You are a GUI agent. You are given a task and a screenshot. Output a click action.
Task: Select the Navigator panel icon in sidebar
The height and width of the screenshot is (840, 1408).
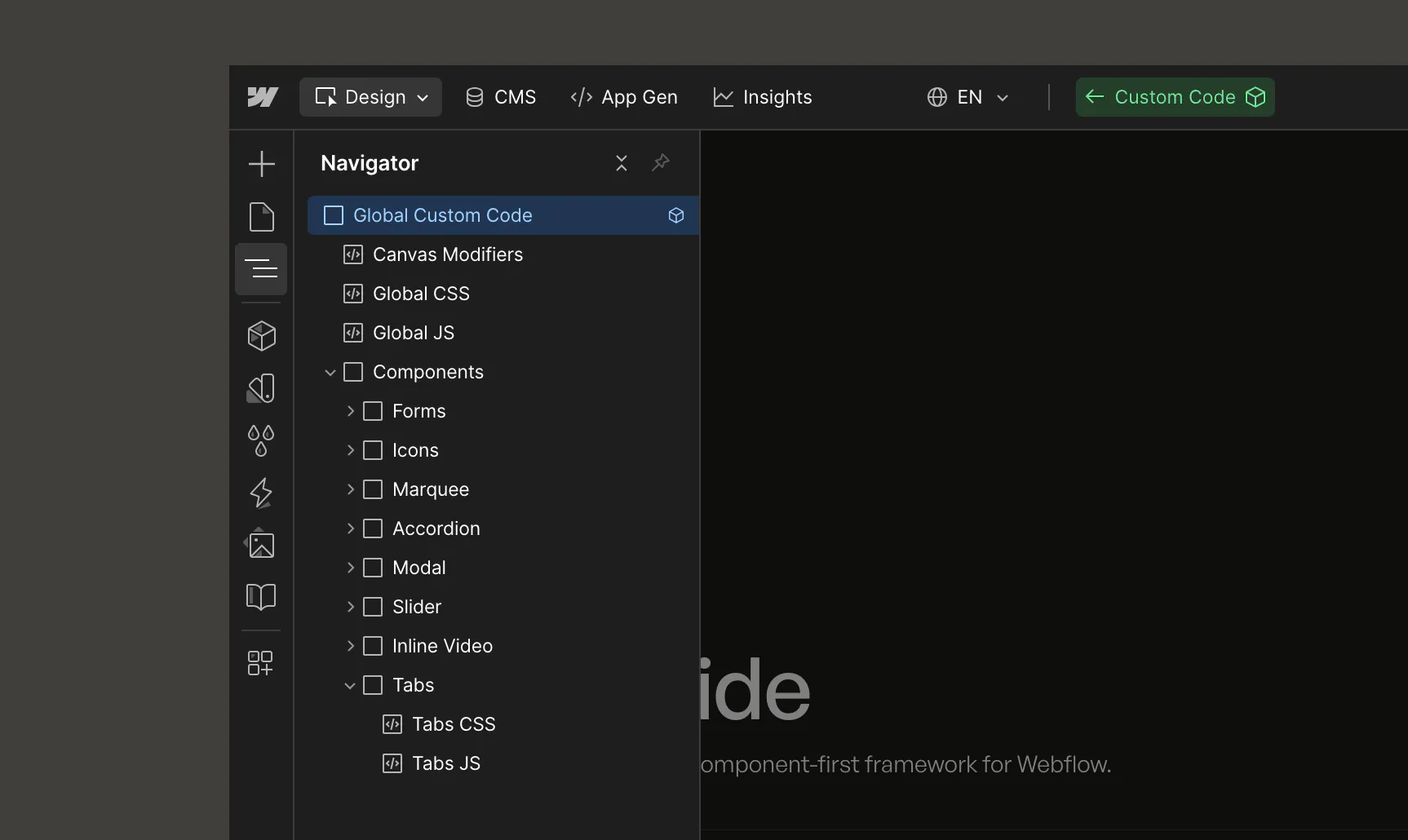pos(261,268)
